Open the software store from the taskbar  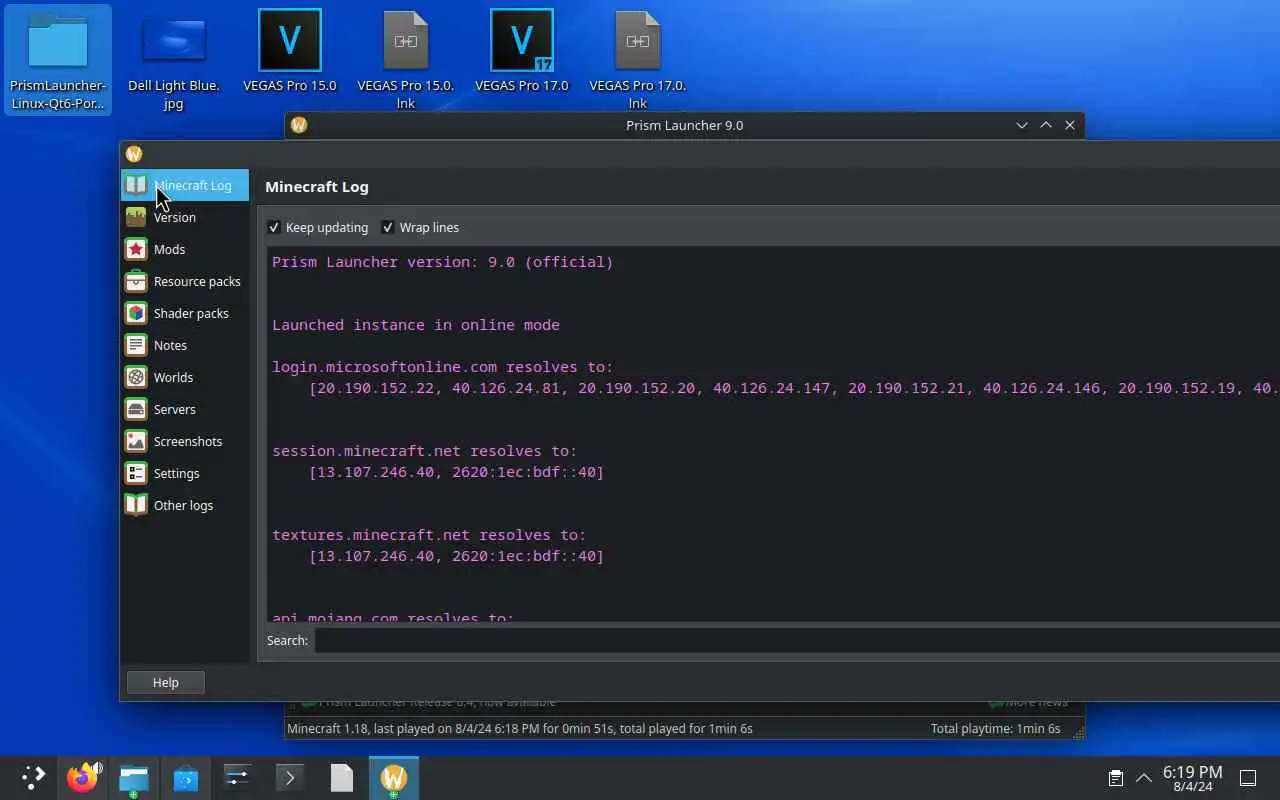tap(186, 777)
